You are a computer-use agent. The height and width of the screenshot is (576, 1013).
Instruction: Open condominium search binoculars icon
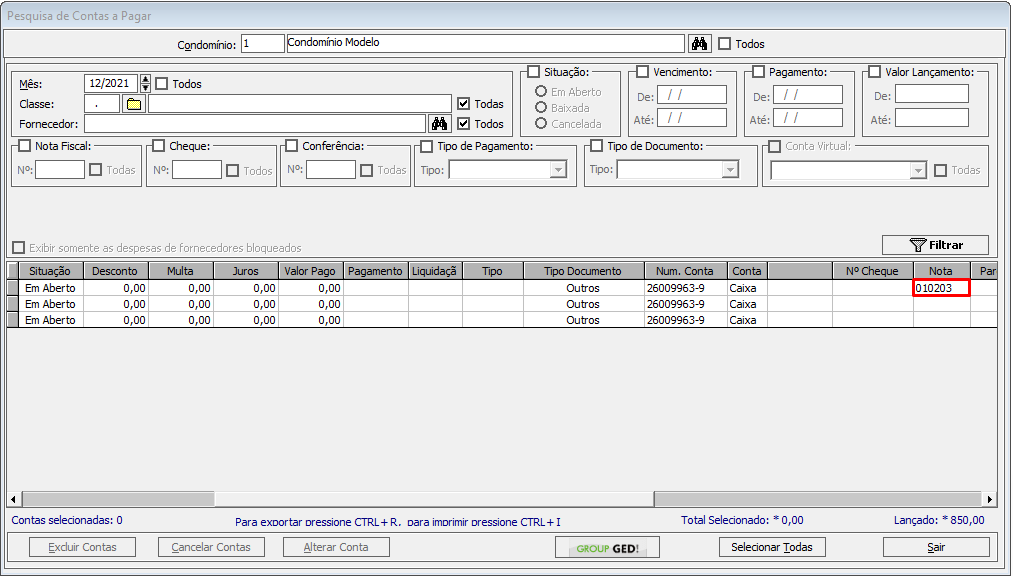[x=699, y=44]
